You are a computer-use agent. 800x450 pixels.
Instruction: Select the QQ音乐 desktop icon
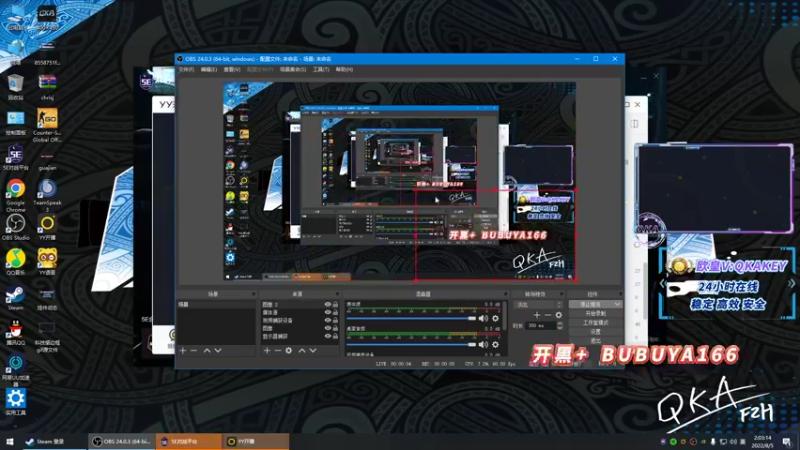[x=15, y=262]
